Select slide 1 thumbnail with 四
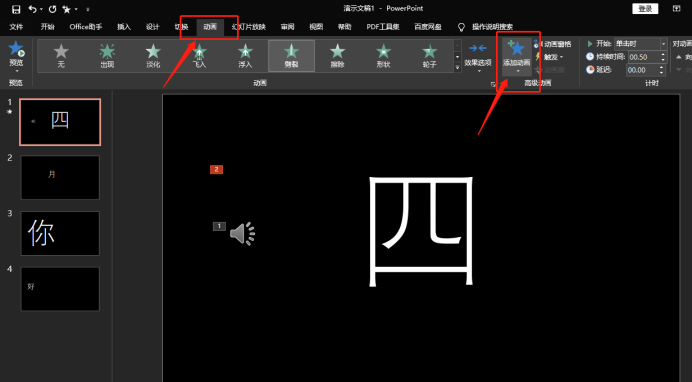692x382 pixels. (x=60, y=122)
